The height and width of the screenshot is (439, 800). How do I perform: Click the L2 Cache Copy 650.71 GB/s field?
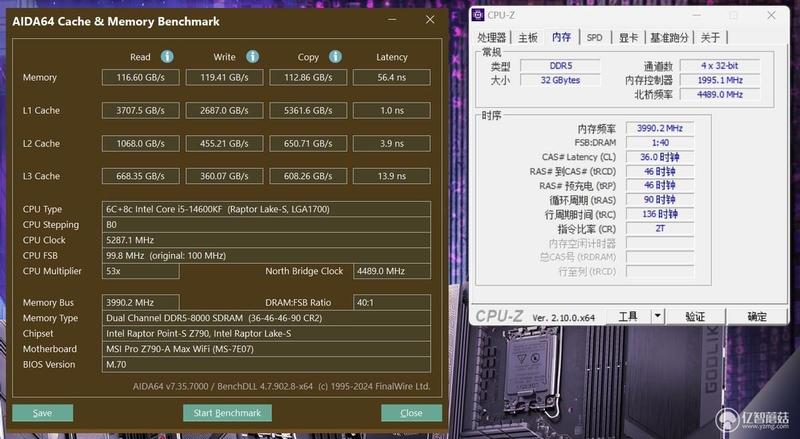(x=308, y=143)
